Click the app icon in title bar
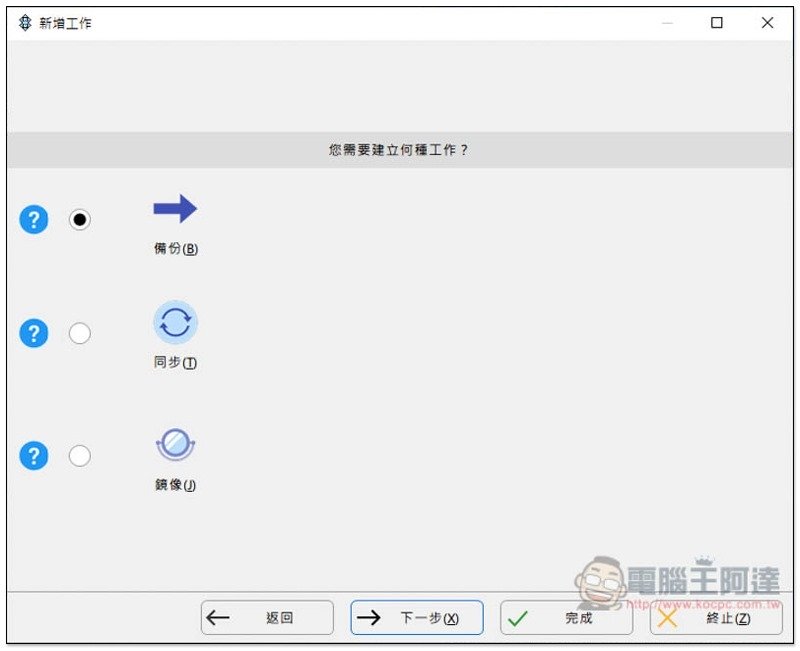The width and height of the screenshot is (800, 651). click(x=25, y=23)
